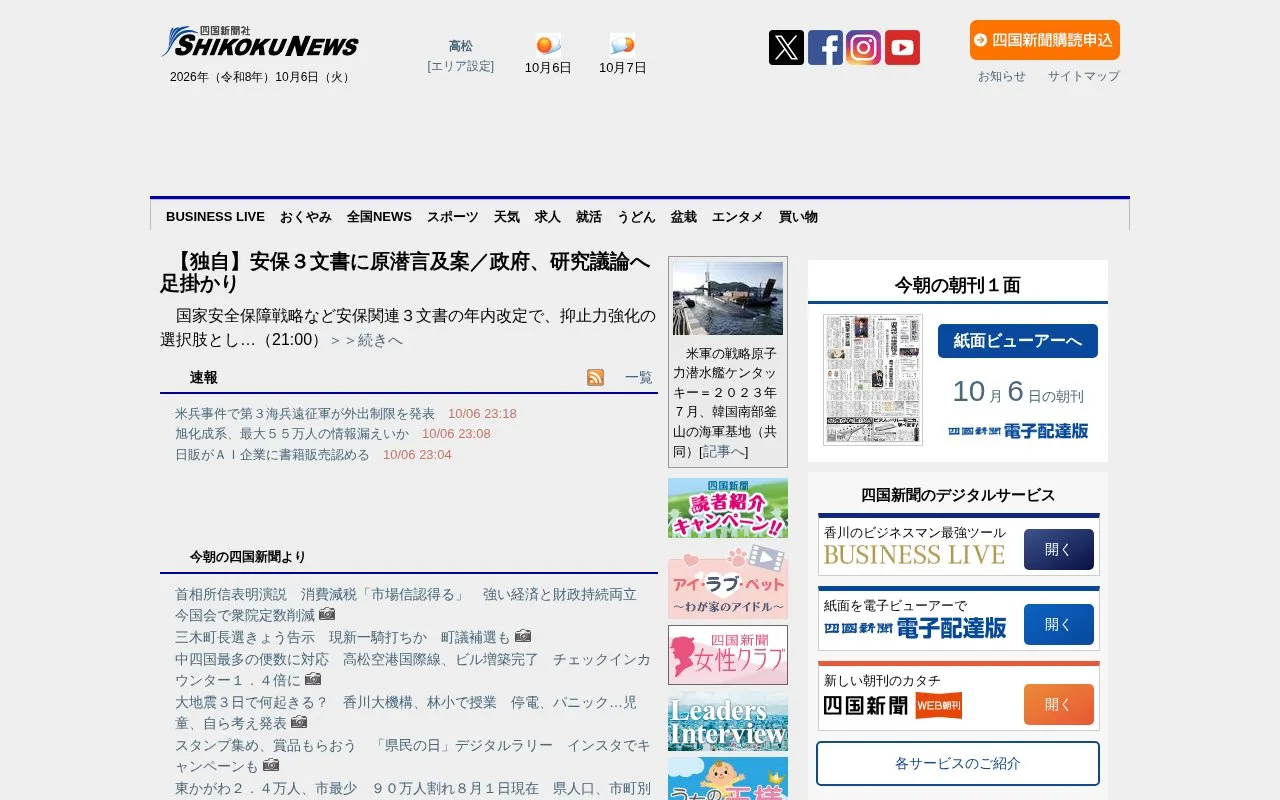Open the 天気 weather menu item

pos(507,217)
